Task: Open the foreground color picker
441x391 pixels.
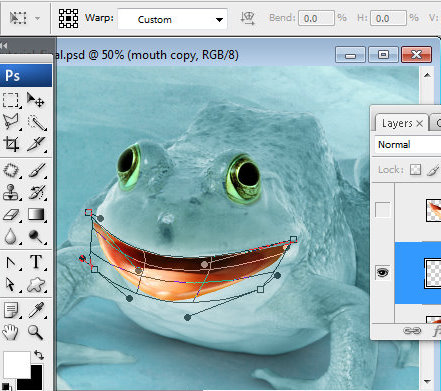Action: pyautogui.click(x=16, y=365)
